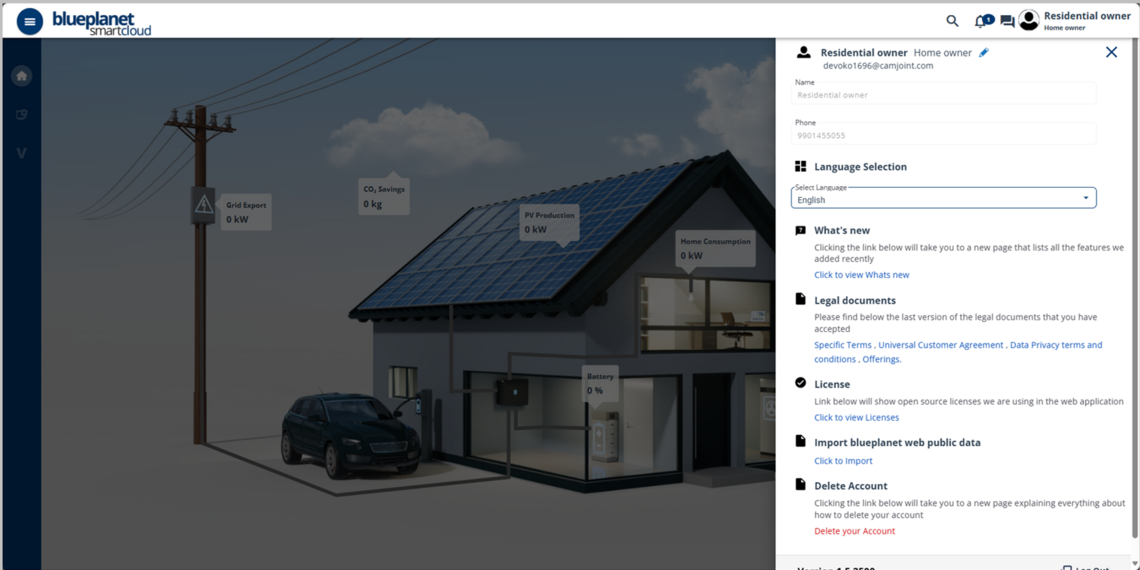Click the second sidebar icon below Home
The width and height of the screenshot is (1140, 570).
21,115
